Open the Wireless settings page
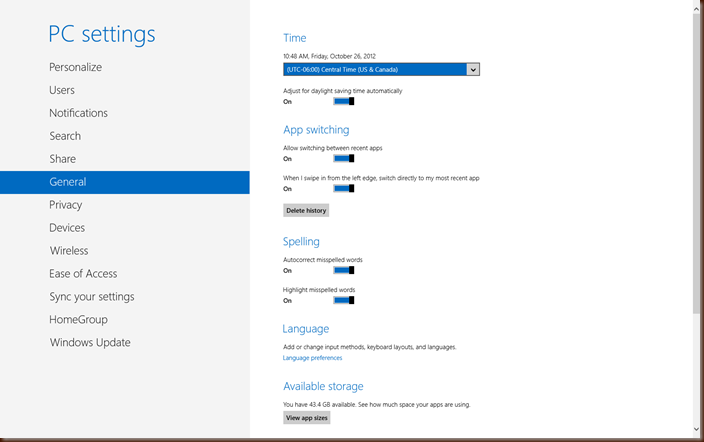 [69, 251]
